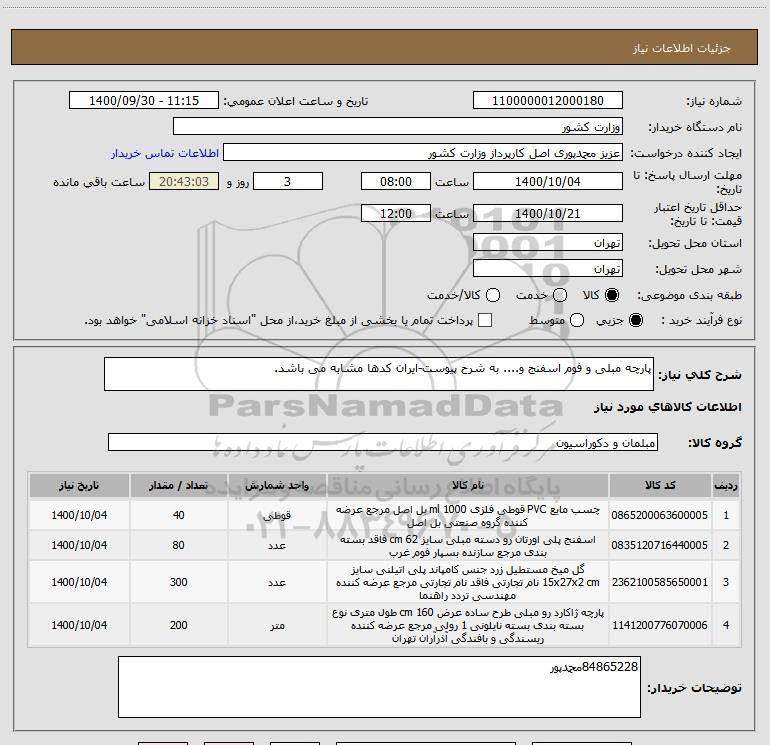The height and width of the screenshot is (745, 770).
Task: Click the delivery city field تهران
Action: point(548,268)
